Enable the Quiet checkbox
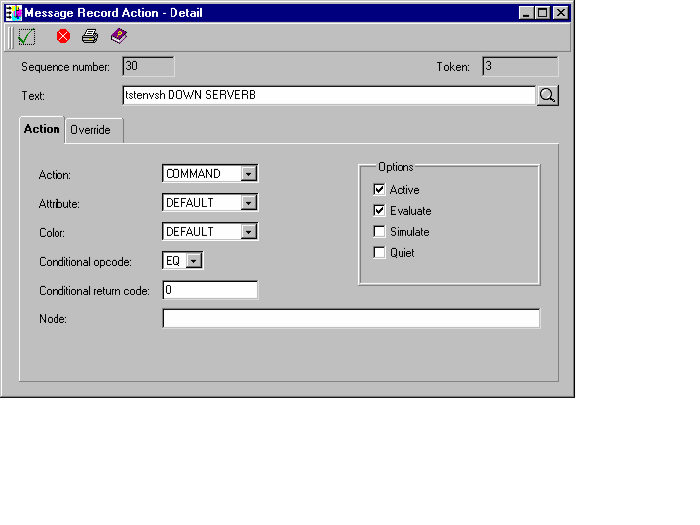Screen dimensions: 700x525 coord(379,252)
